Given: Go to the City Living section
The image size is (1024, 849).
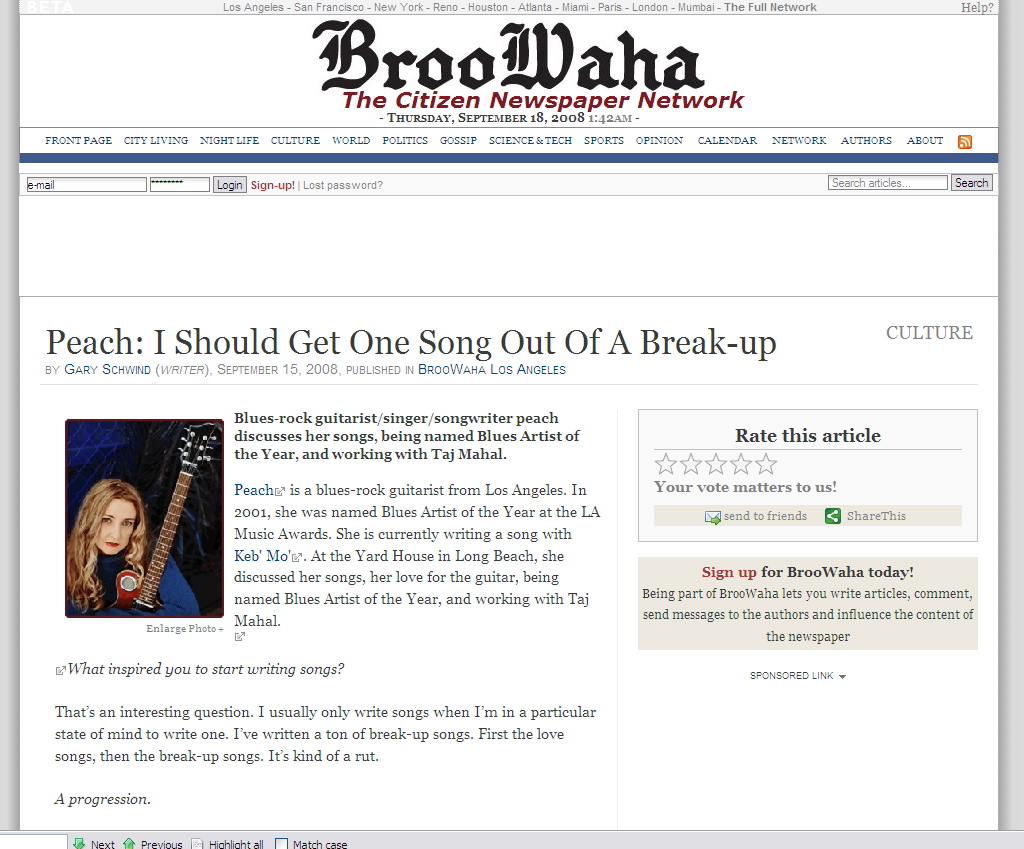Looking at the screenshot, I should click(x=156, y=140).
